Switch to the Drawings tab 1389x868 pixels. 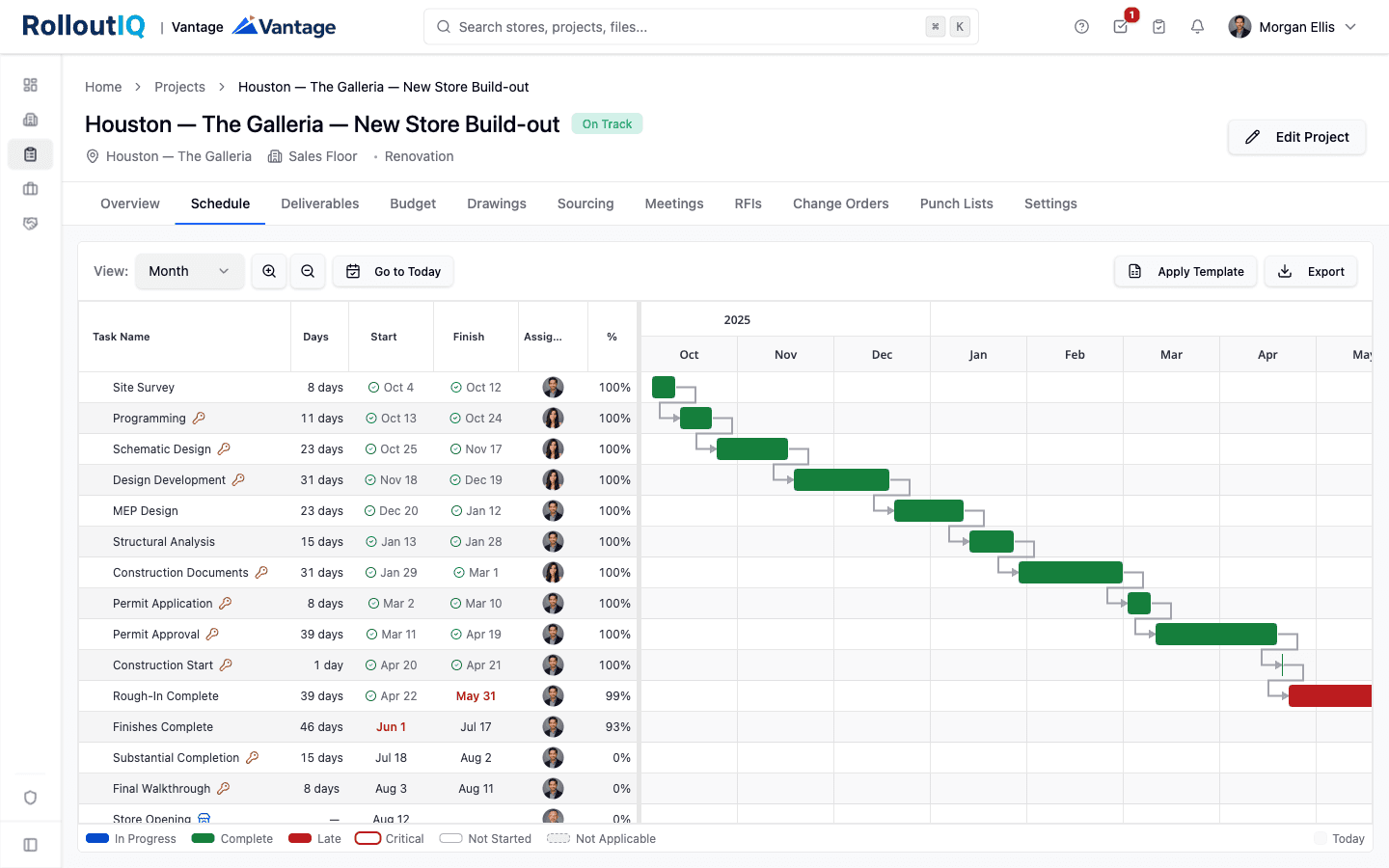click(497, 203)
